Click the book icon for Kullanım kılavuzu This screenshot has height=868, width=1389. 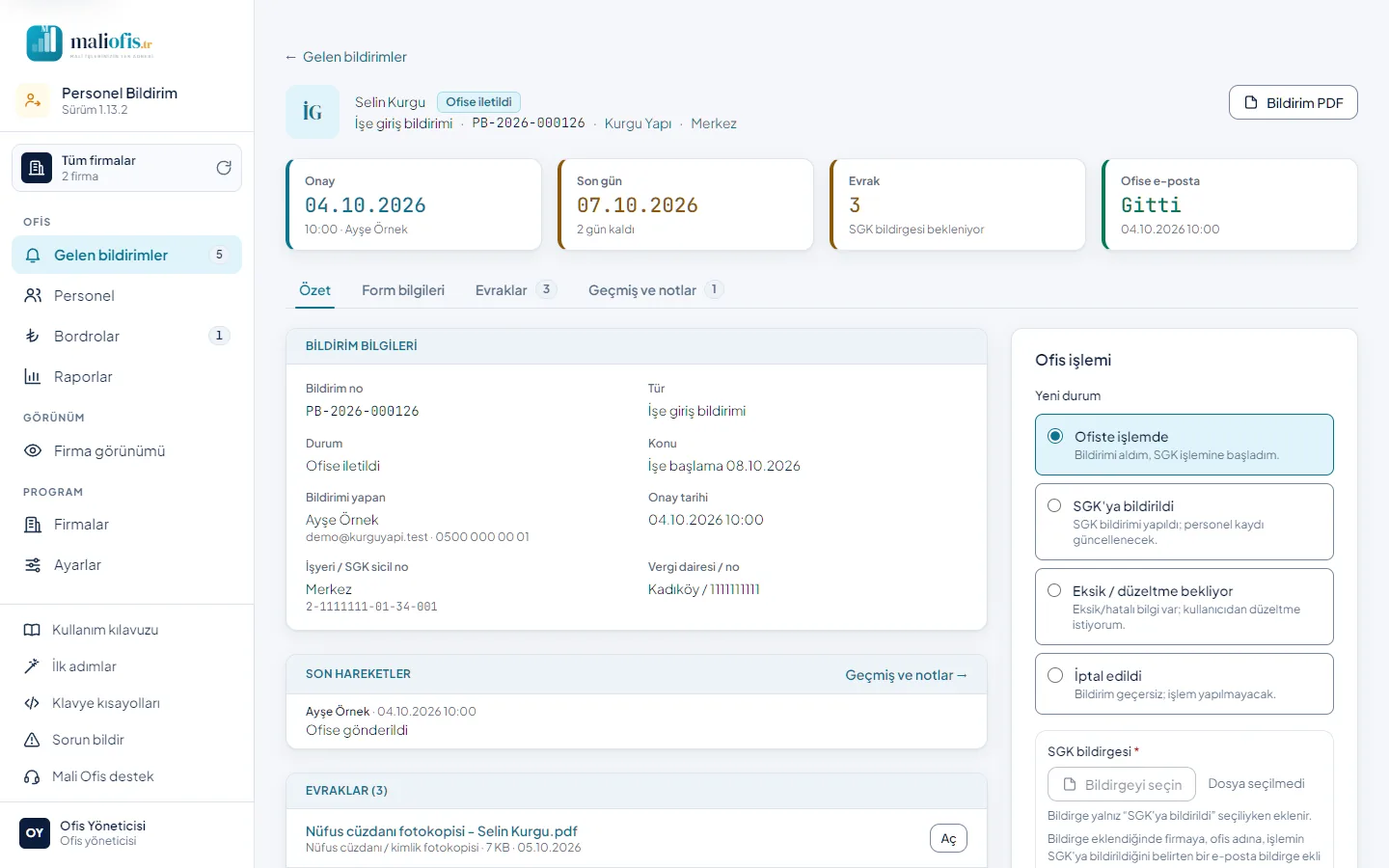pyautogui.click(x=32, y=630)
